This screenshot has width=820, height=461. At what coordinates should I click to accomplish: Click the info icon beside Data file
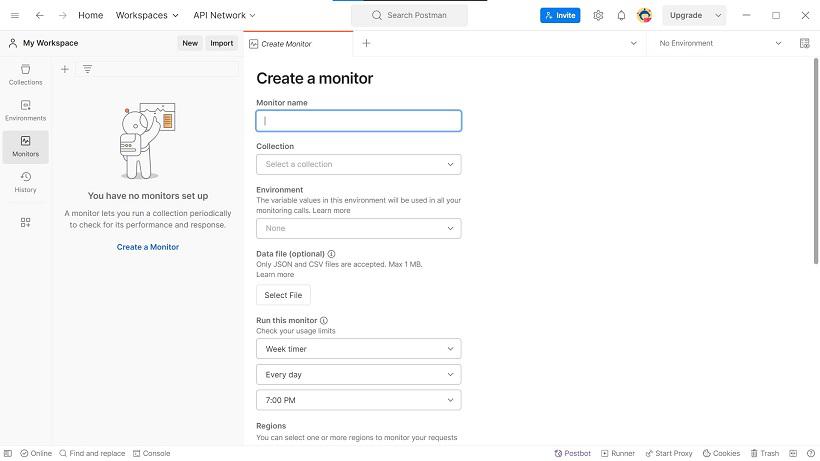pyautogui.click(x=331, y=254)
